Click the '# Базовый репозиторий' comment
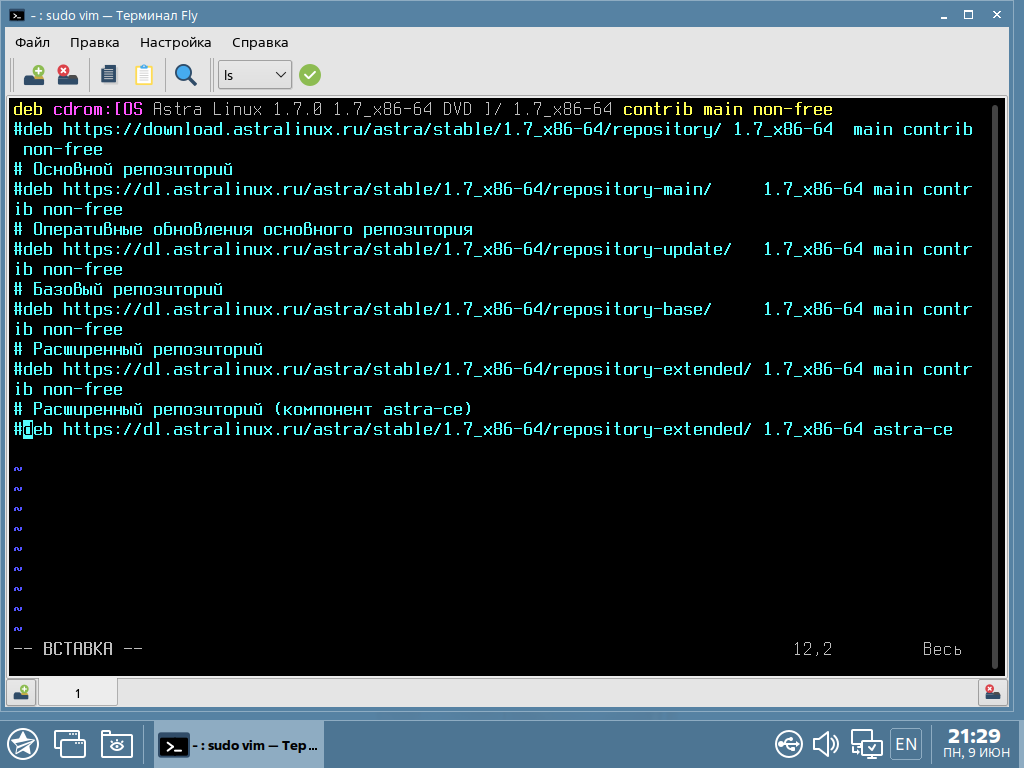The image size is (1024, 768). pyautogui.click(x=118, y=289)
